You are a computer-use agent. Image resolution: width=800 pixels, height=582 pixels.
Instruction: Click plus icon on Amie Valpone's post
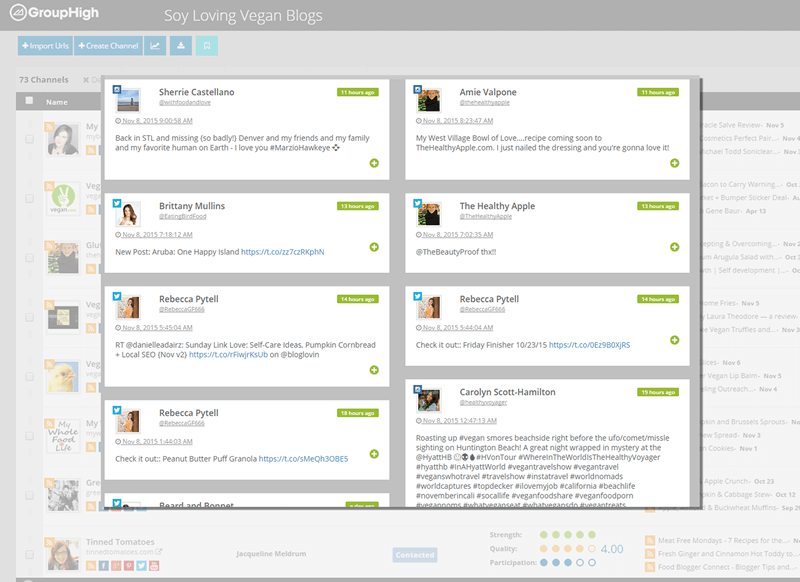click(674, 163)
